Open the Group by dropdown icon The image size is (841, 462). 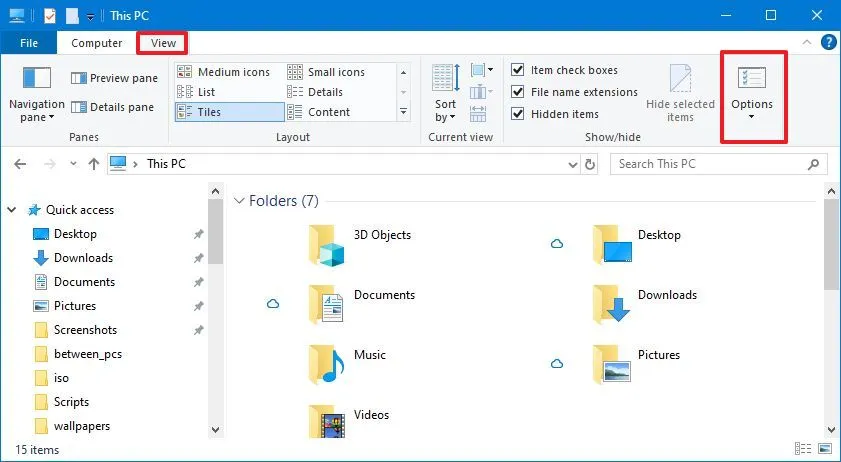482,70
